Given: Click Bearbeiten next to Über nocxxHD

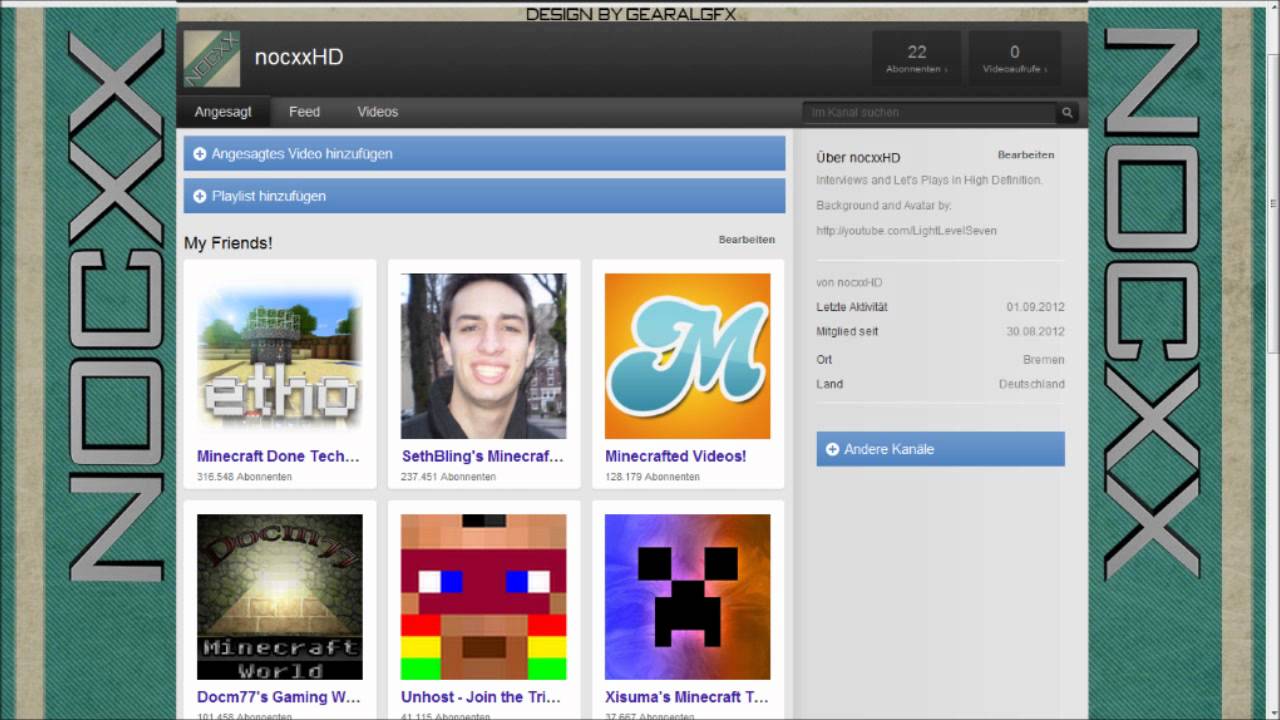Looking at the screenshot, I should pyautogui.click(x=1026, y=155).
